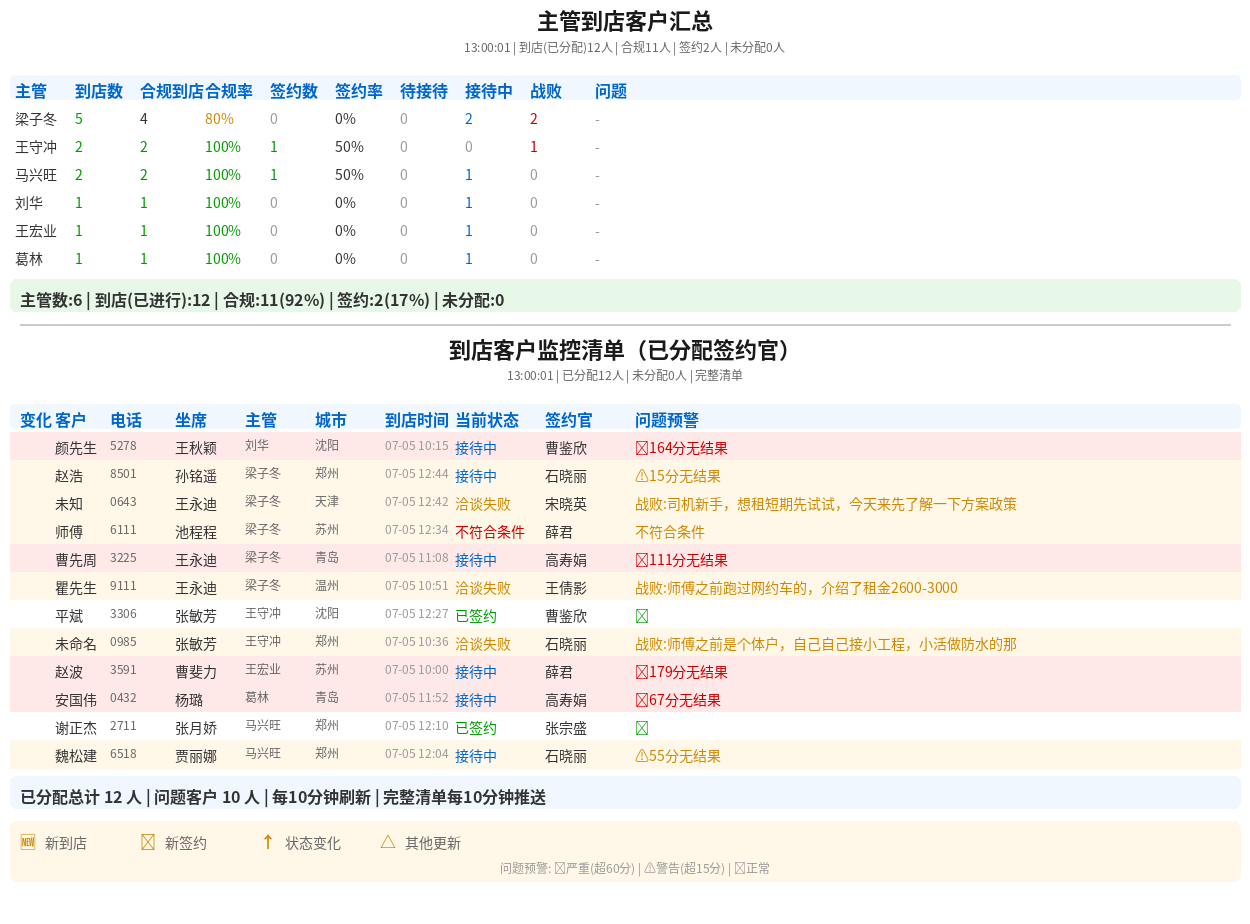Click the 战败 column header
The height and width of the screenshot is (924, 1250).
click(546, 91)
